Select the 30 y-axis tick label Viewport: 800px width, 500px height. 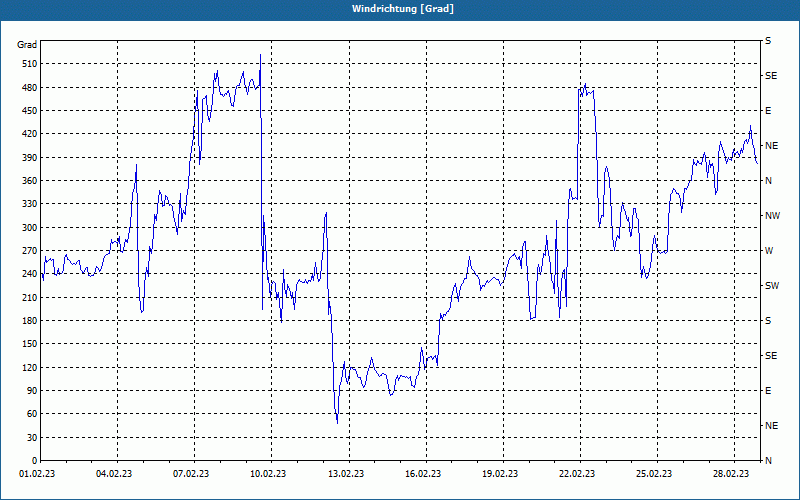tap(32, 437)
